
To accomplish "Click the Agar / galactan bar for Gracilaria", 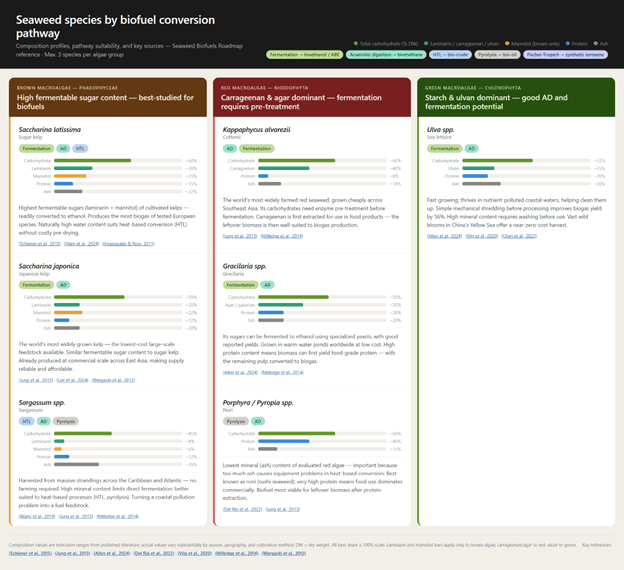I will 281,305.
